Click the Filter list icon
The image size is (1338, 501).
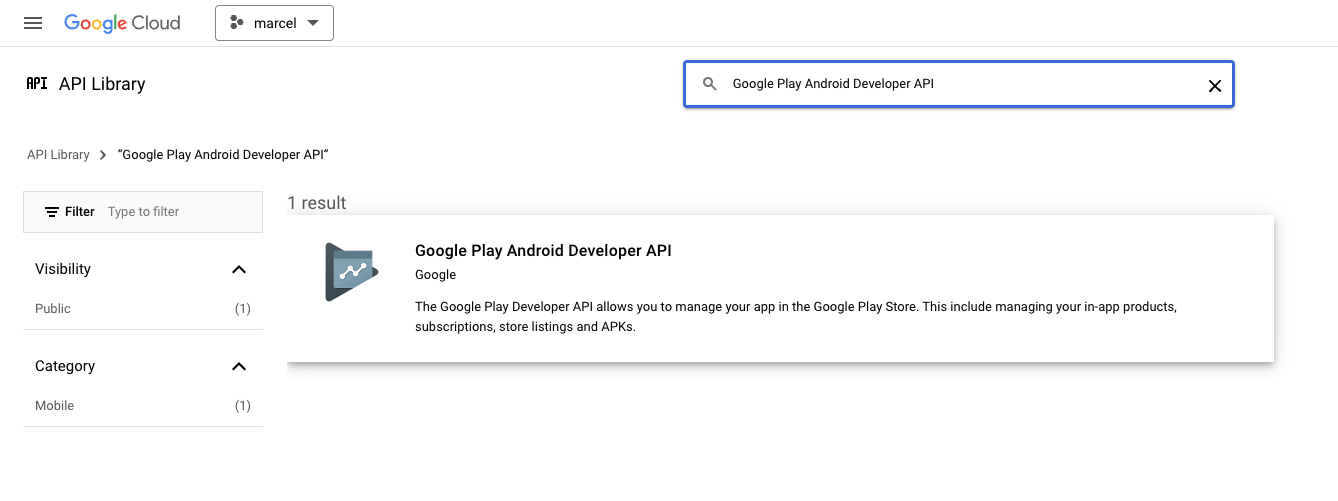tap(52, 212)
